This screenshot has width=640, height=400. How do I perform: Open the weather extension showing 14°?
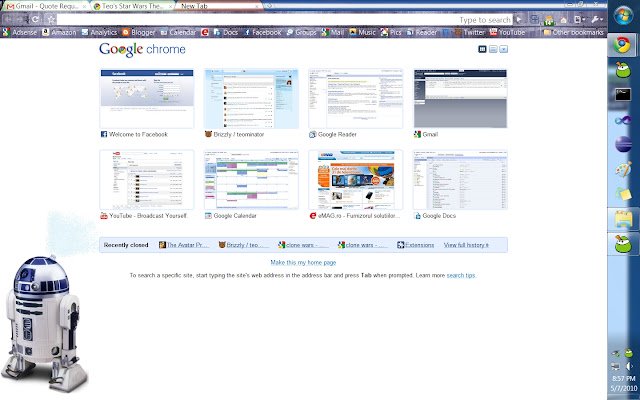click(x=549, y=20)
